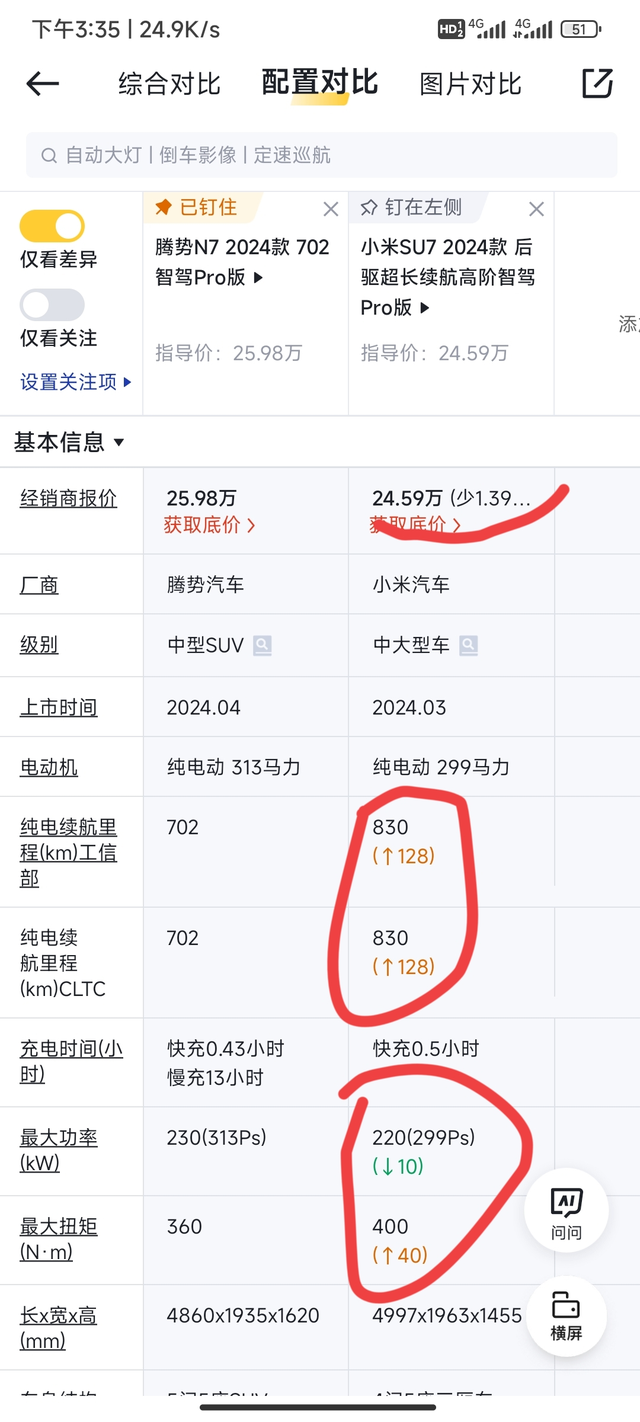Switch to 横屏 landscape view
The width and height of the screenshot is (640, 1422).
(566, 1316)
